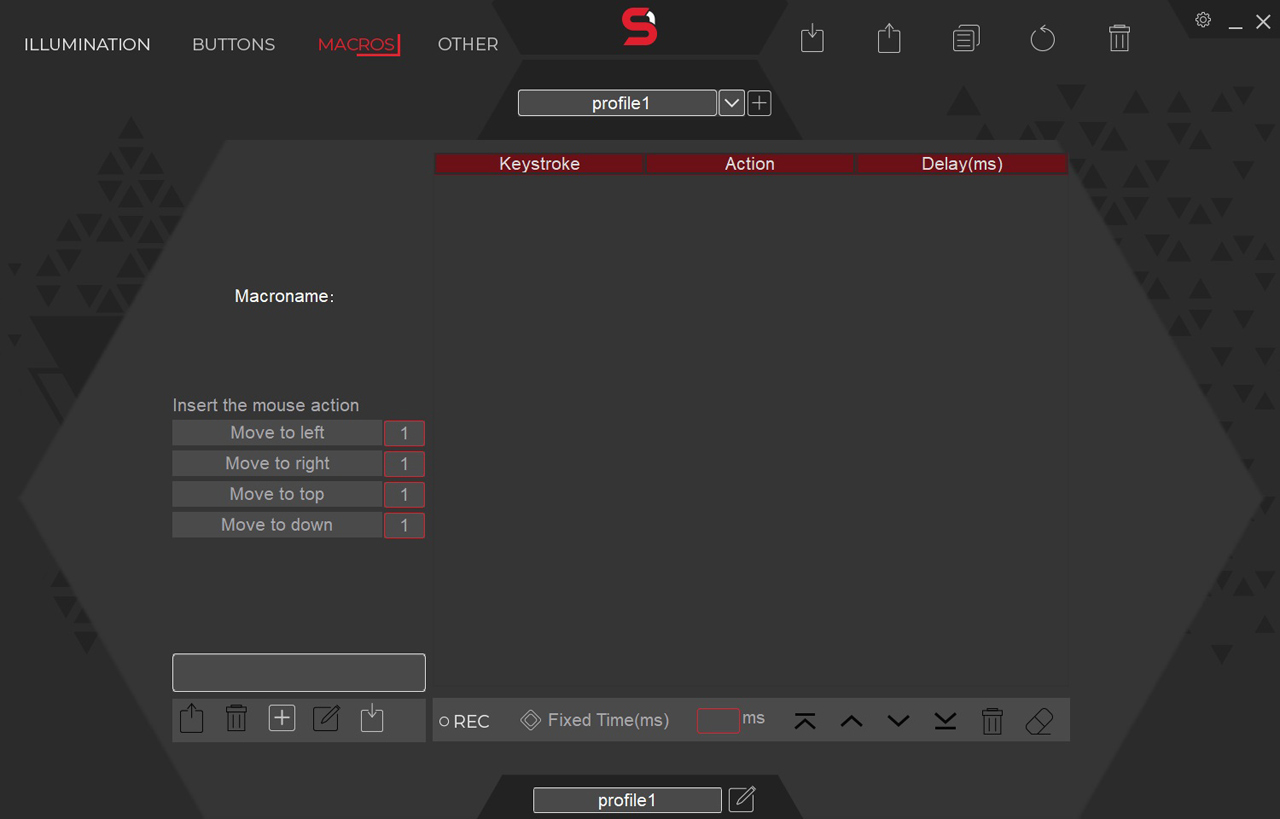Select the copy profile icon
The height and width of the screenshot is (819, 1280).
(966, 38)
